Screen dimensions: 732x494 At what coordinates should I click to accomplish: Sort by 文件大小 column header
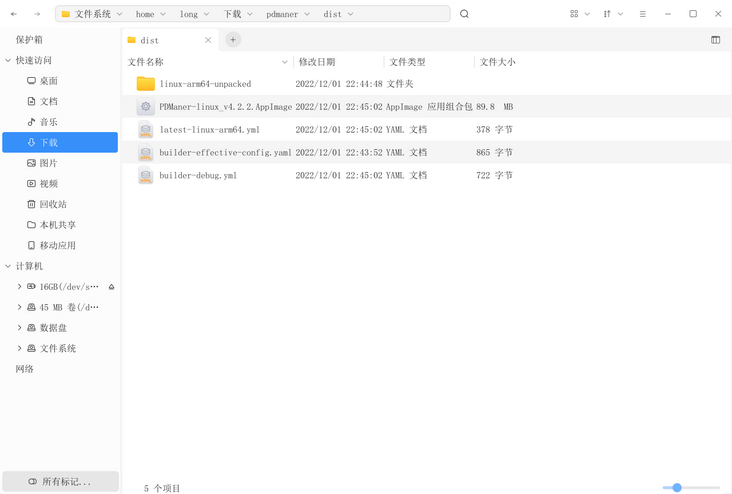coord(498,62)
